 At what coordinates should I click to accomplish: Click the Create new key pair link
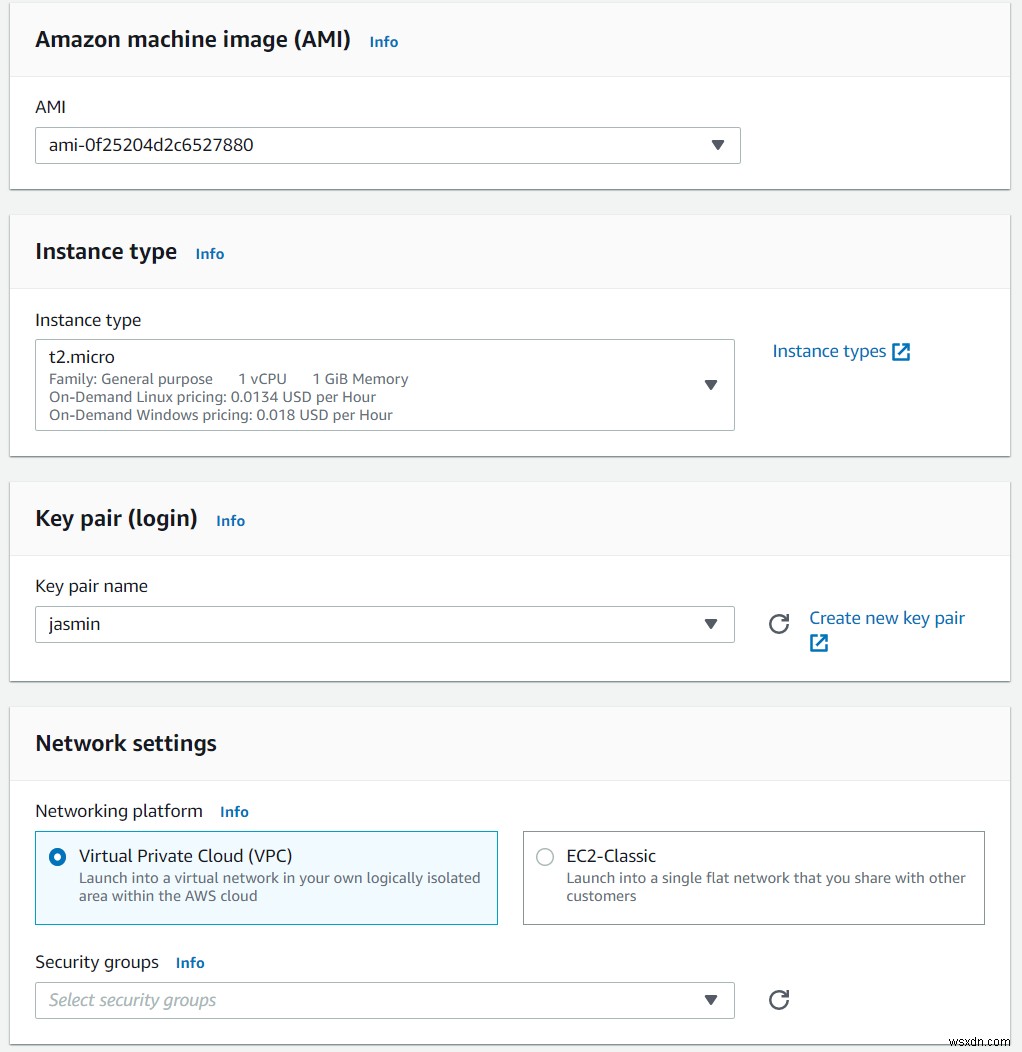click(x=886, y=618)
